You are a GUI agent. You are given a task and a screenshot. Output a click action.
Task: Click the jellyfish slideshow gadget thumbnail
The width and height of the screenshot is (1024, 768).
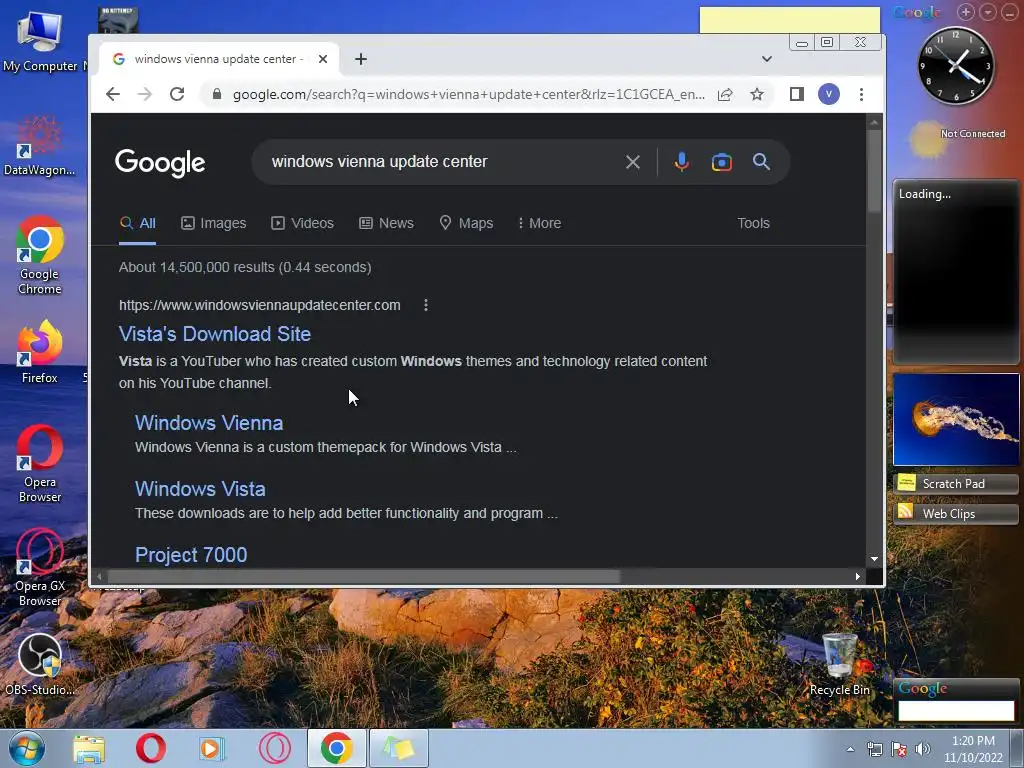click(x=956, y=419)
